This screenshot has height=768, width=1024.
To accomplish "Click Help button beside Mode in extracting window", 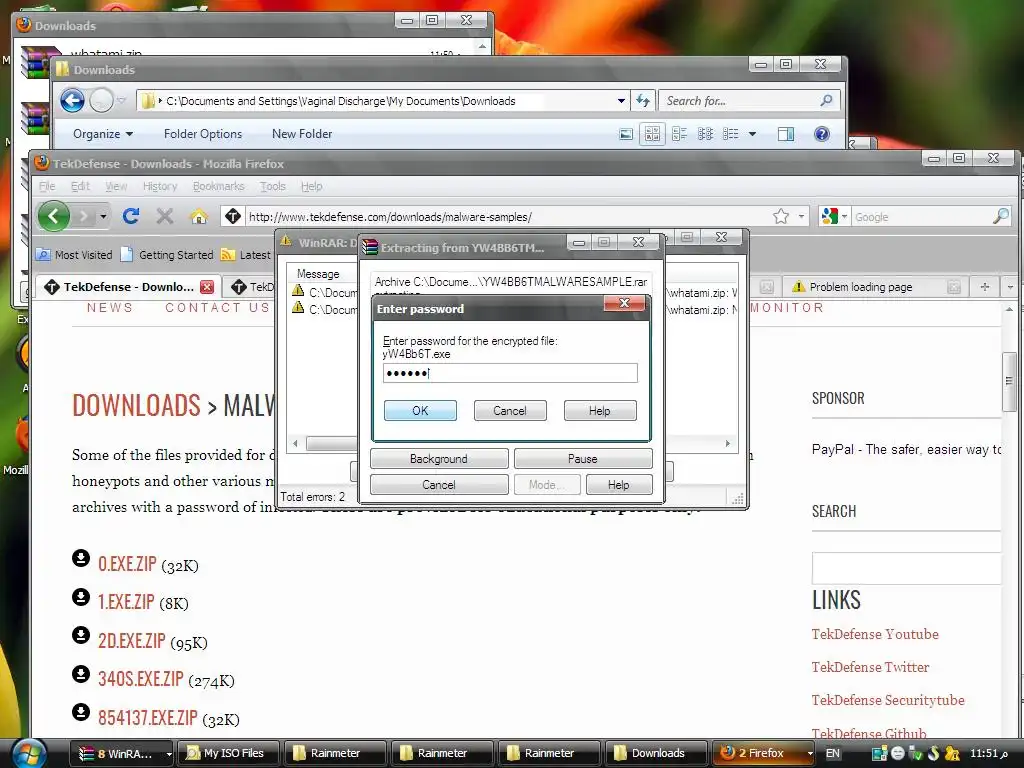I will click(x=618, y=485).
